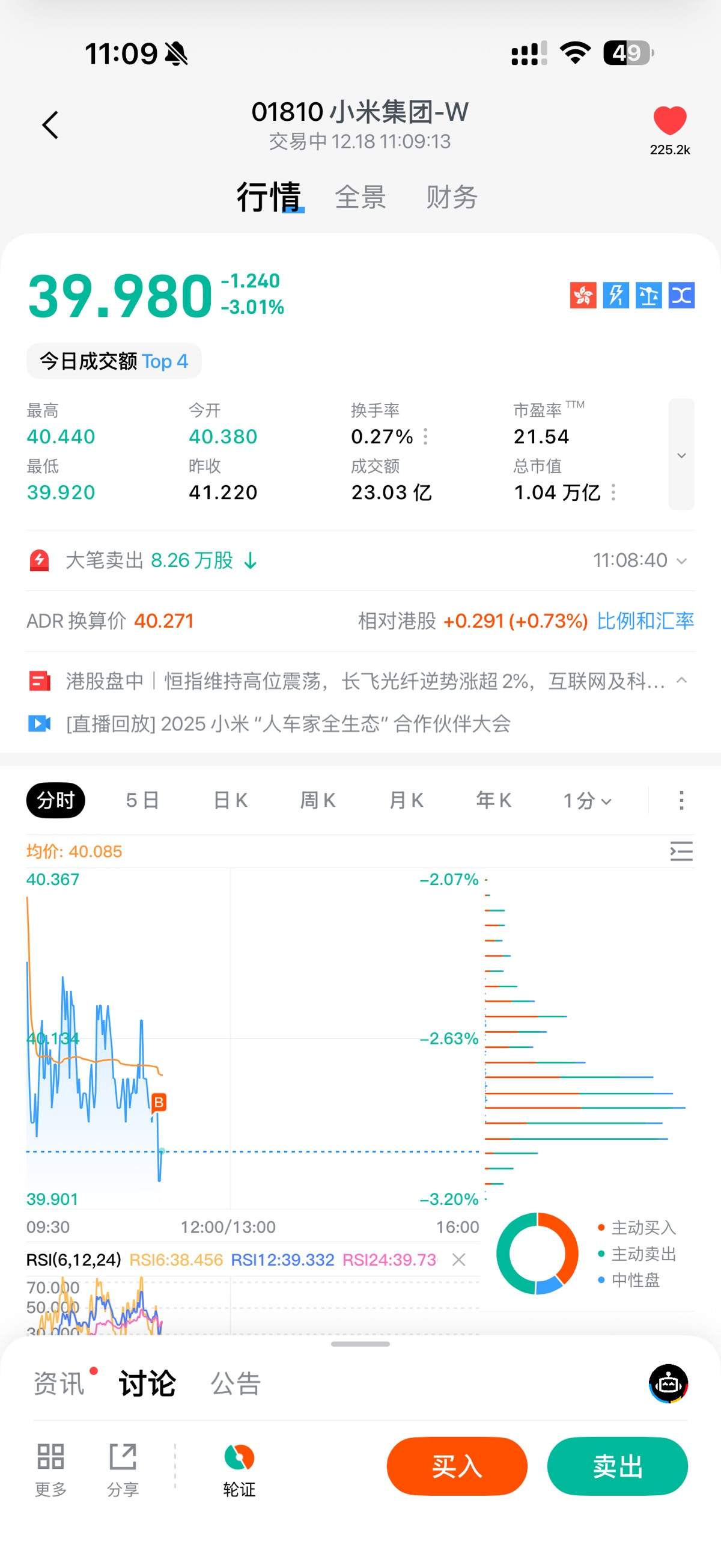Tap the Wi-Fi icon in status bar
This screenshot has height=1568, width=721.
576,53
